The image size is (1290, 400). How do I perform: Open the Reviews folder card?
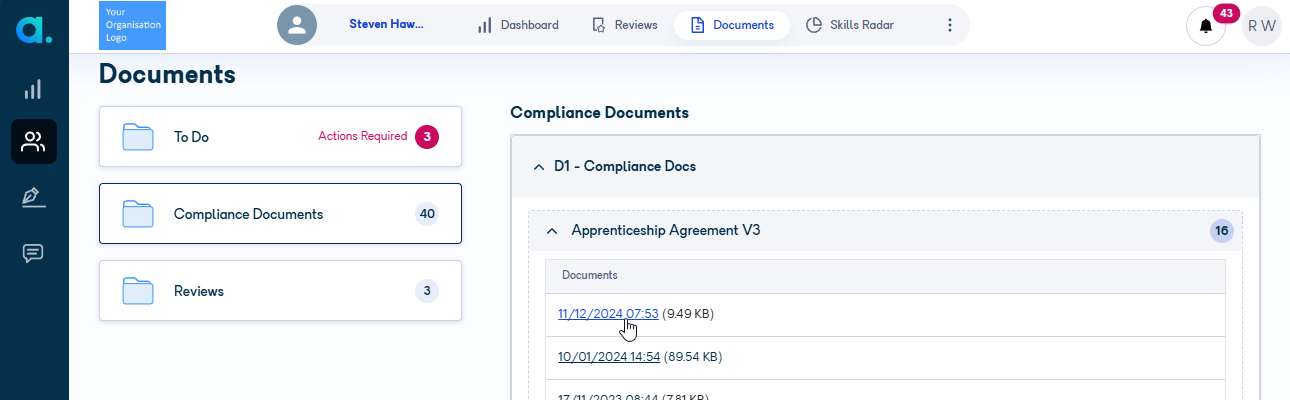pos(280,291)
